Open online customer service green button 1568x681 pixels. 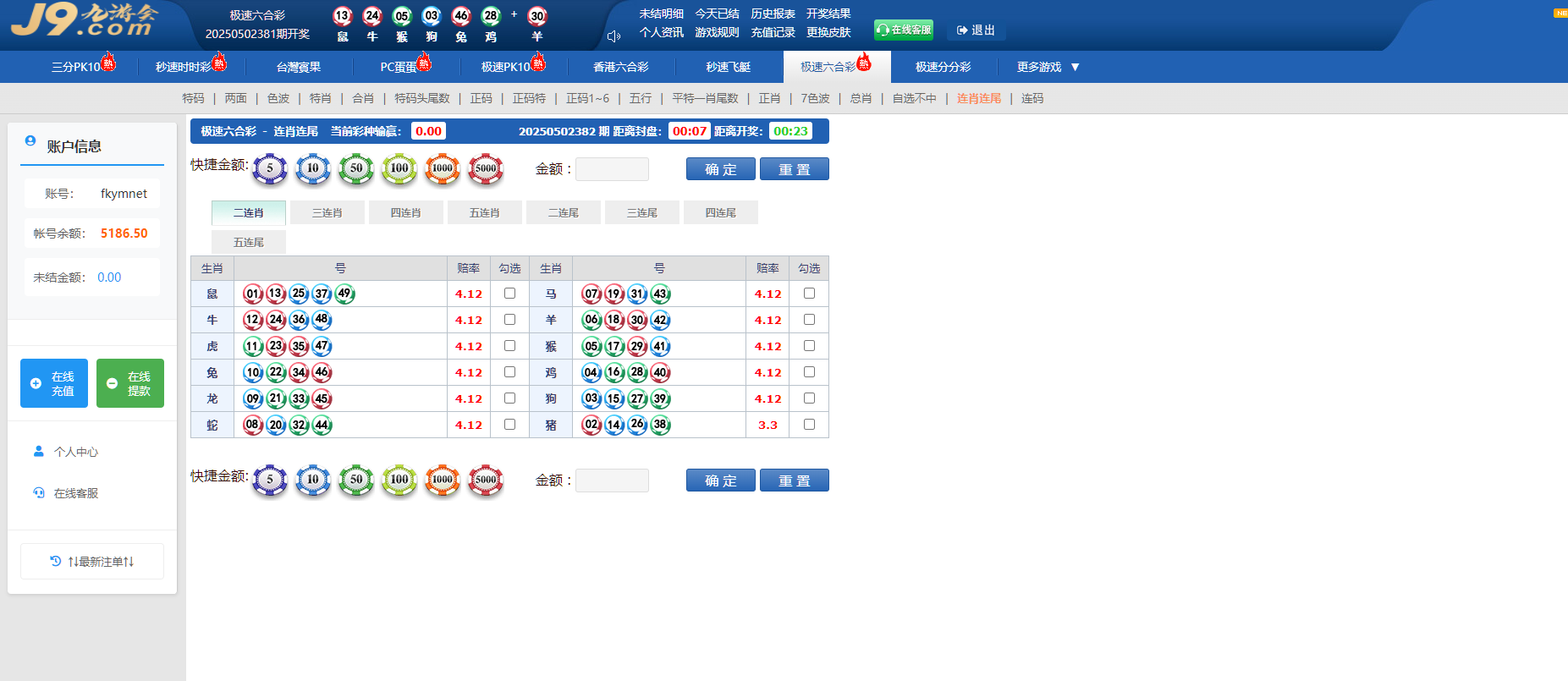point(904,30)
